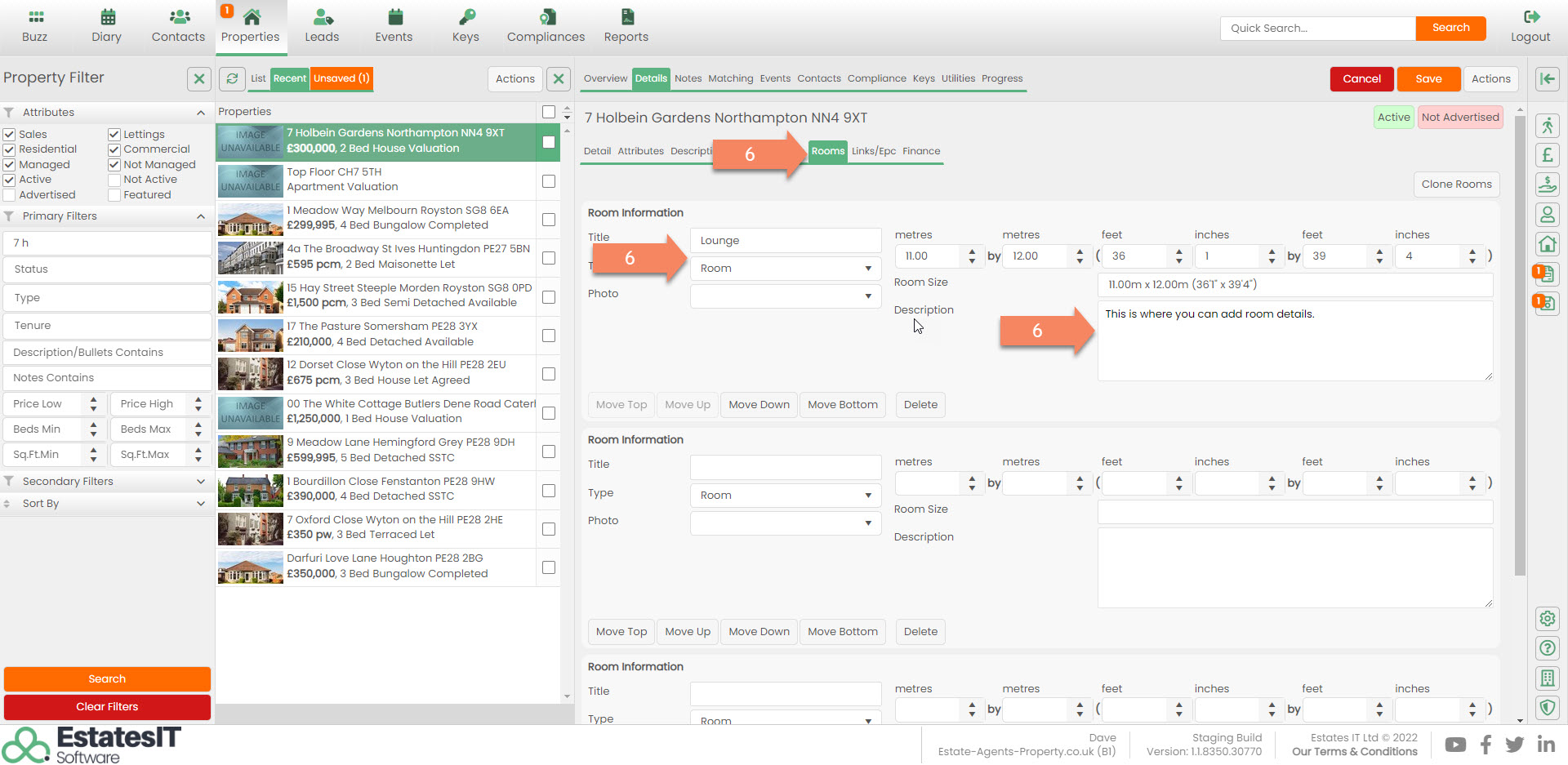Open the Keys section icon

pyautogui.click(x=465, y=17)
